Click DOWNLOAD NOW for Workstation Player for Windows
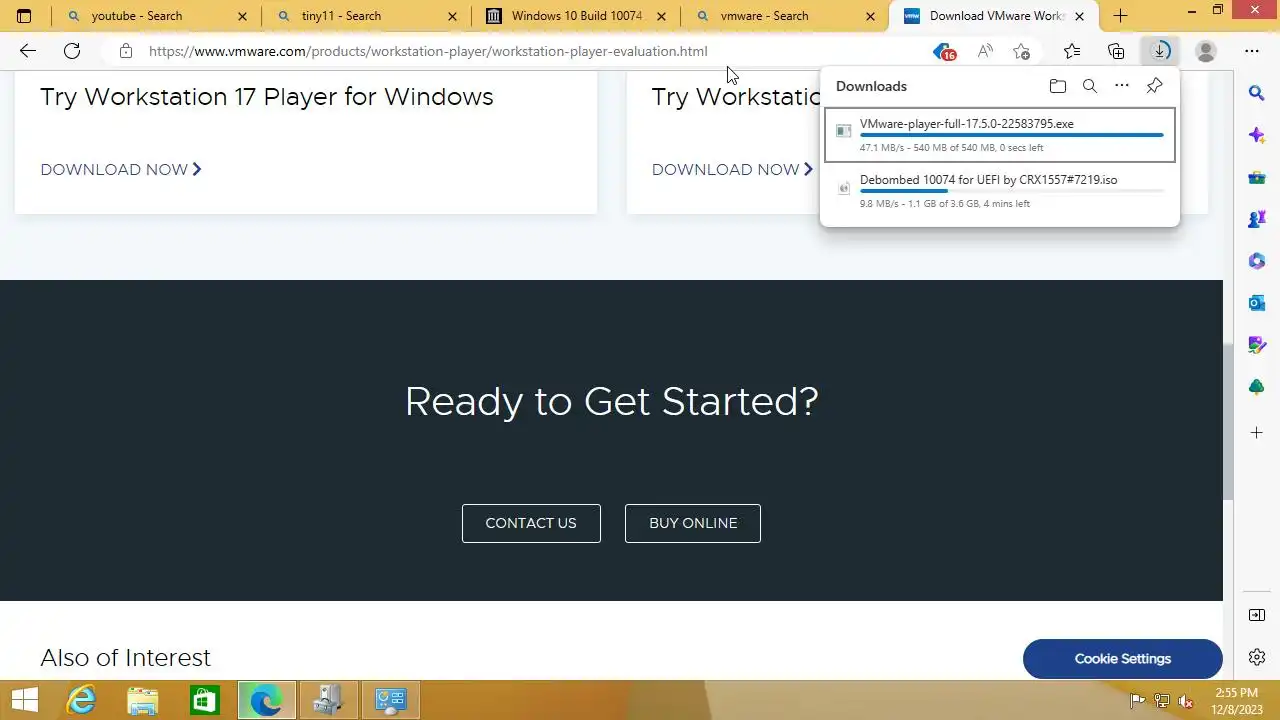The width and height of the screenshot is (1280, 720). [121, 170]
